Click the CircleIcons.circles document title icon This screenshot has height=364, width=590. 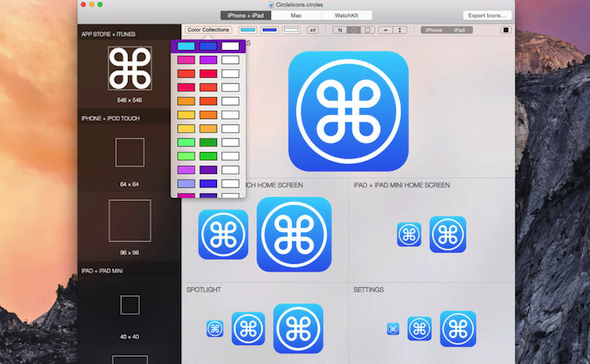click(x=271, y=5)
